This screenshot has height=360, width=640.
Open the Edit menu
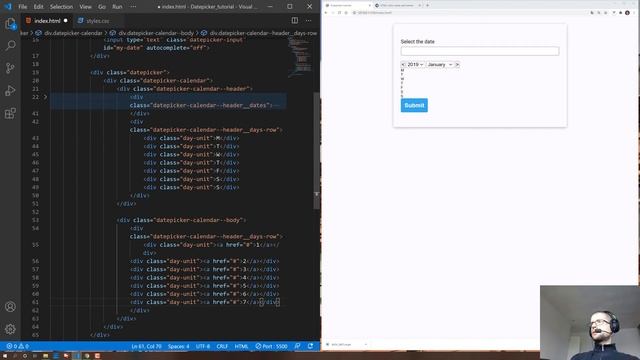38,7
